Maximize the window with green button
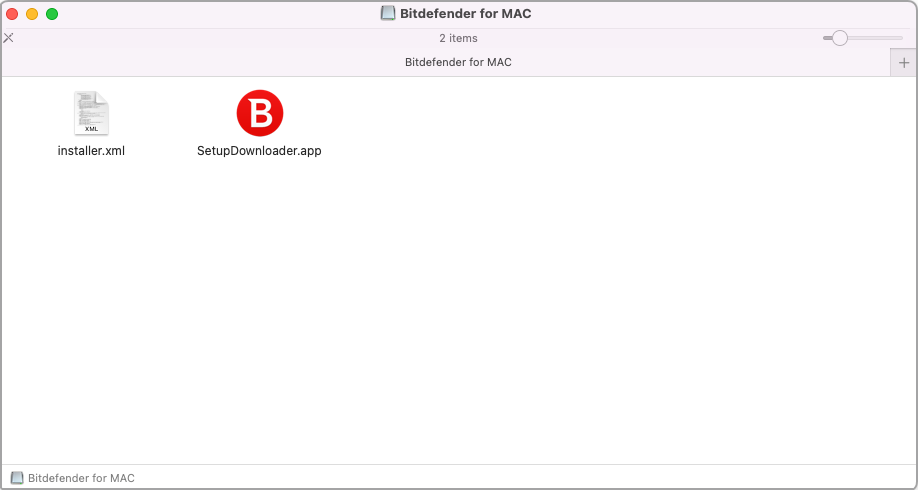 pos(52,14)
